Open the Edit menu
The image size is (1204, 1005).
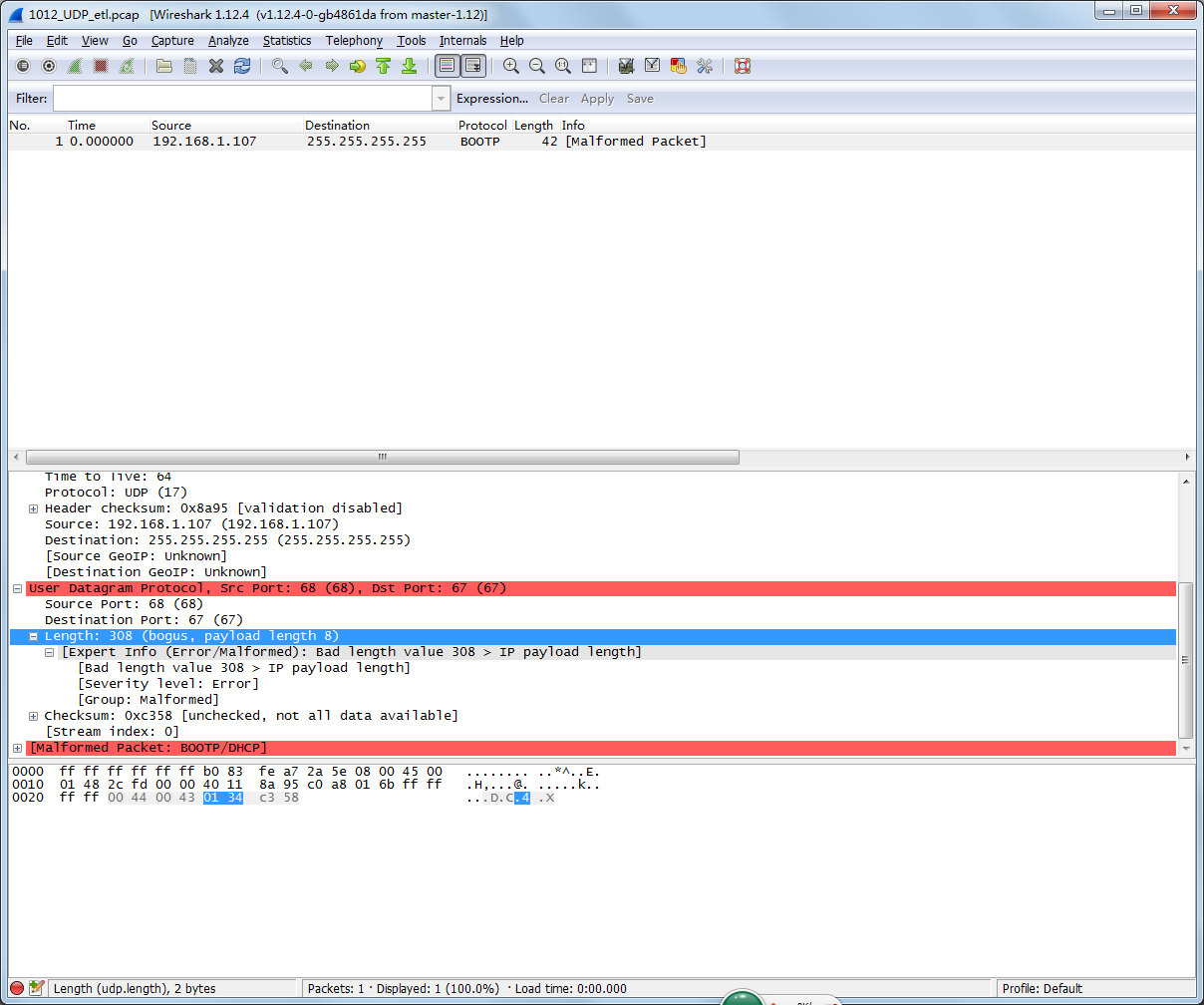click(57, 41)
